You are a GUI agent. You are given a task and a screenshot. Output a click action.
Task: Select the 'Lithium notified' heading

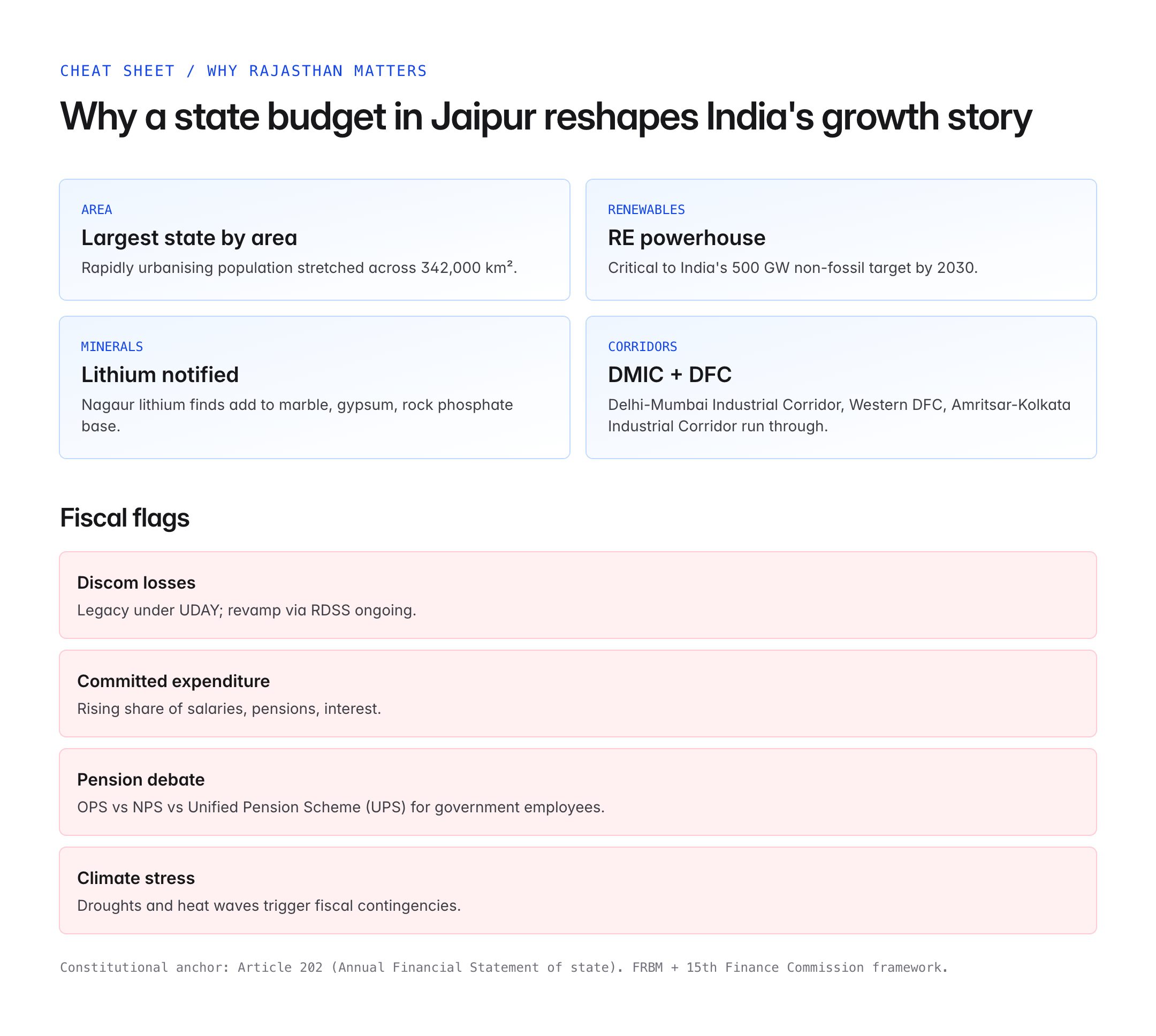coord(160,375)
